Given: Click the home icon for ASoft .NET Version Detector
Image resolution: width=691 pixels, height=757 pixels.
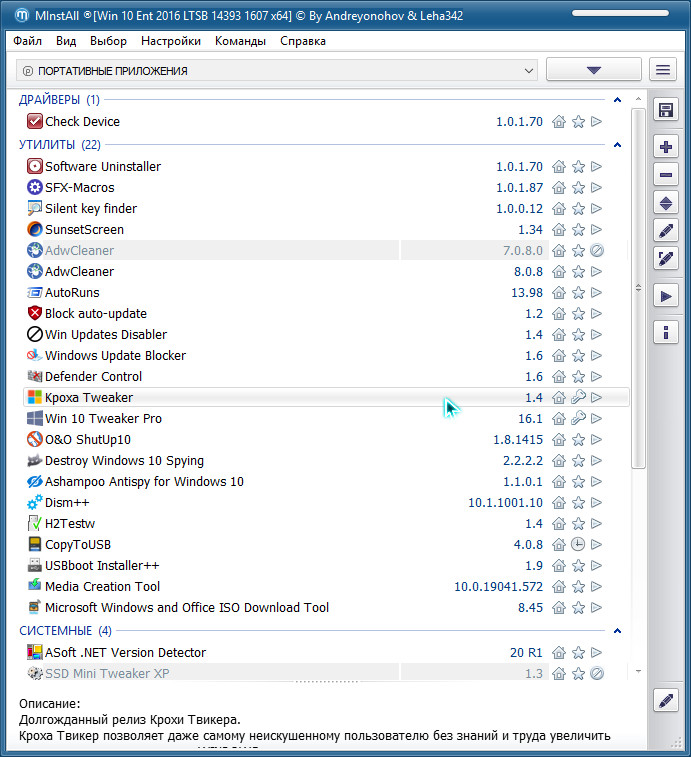Looking at the screenshot, I should pyautogui.click(x=559, y=653).
